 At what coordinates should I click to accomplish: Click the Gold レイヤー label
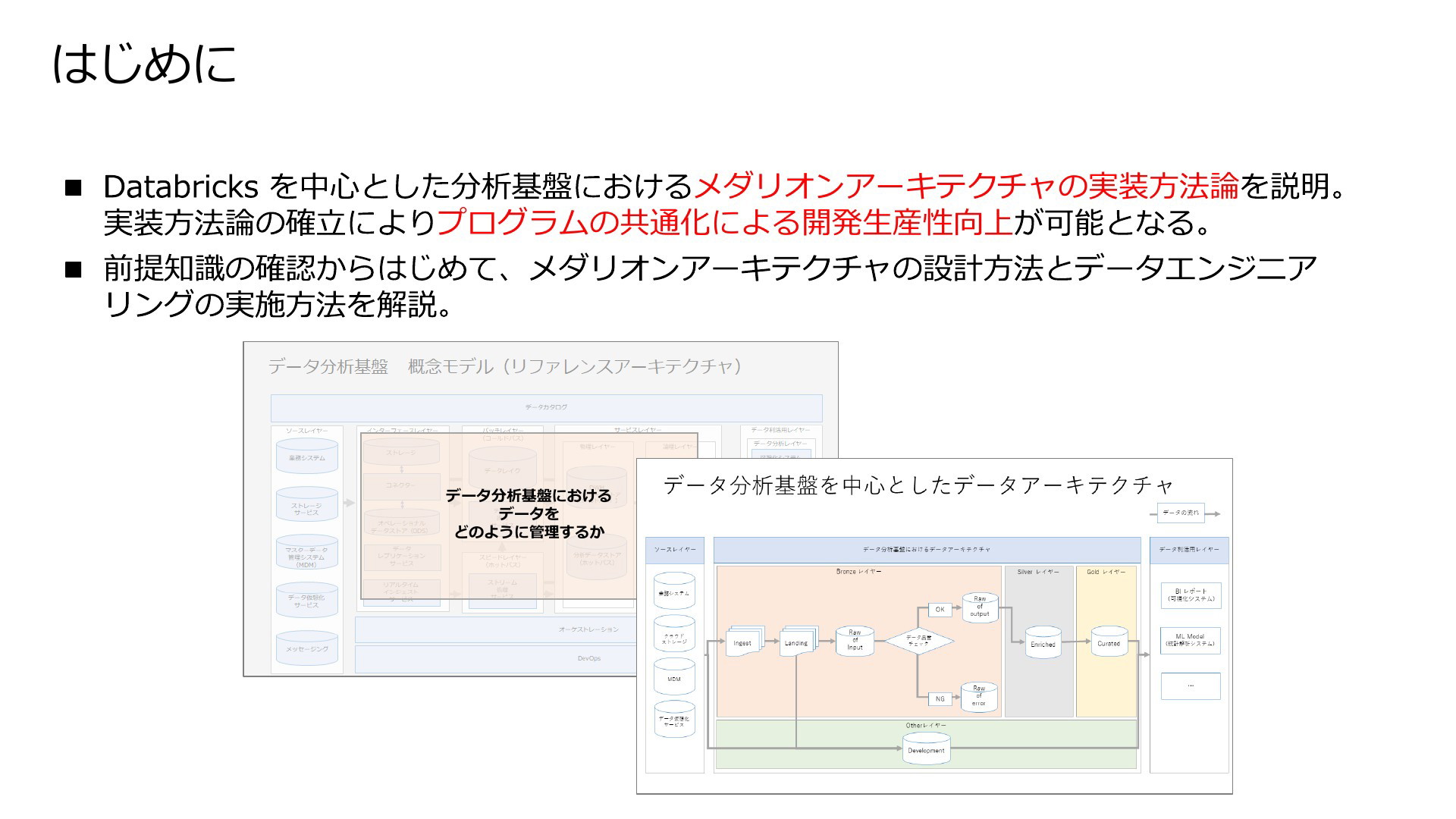1106,572
